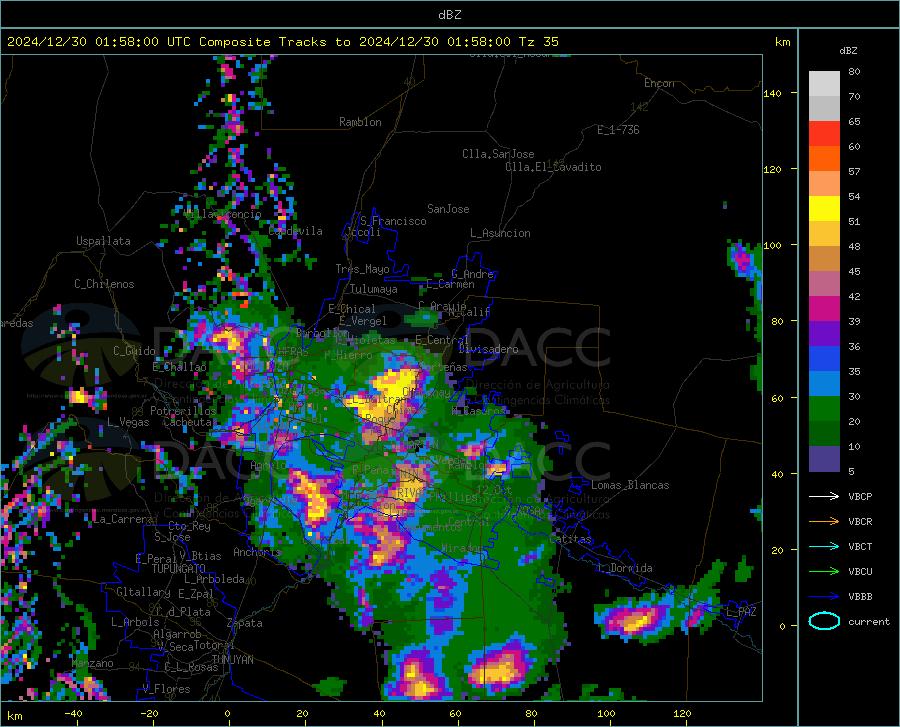Click the Uspallata map label
Image resolution: width=900 pixels, height=727 pixels.
tap(103, 241)
